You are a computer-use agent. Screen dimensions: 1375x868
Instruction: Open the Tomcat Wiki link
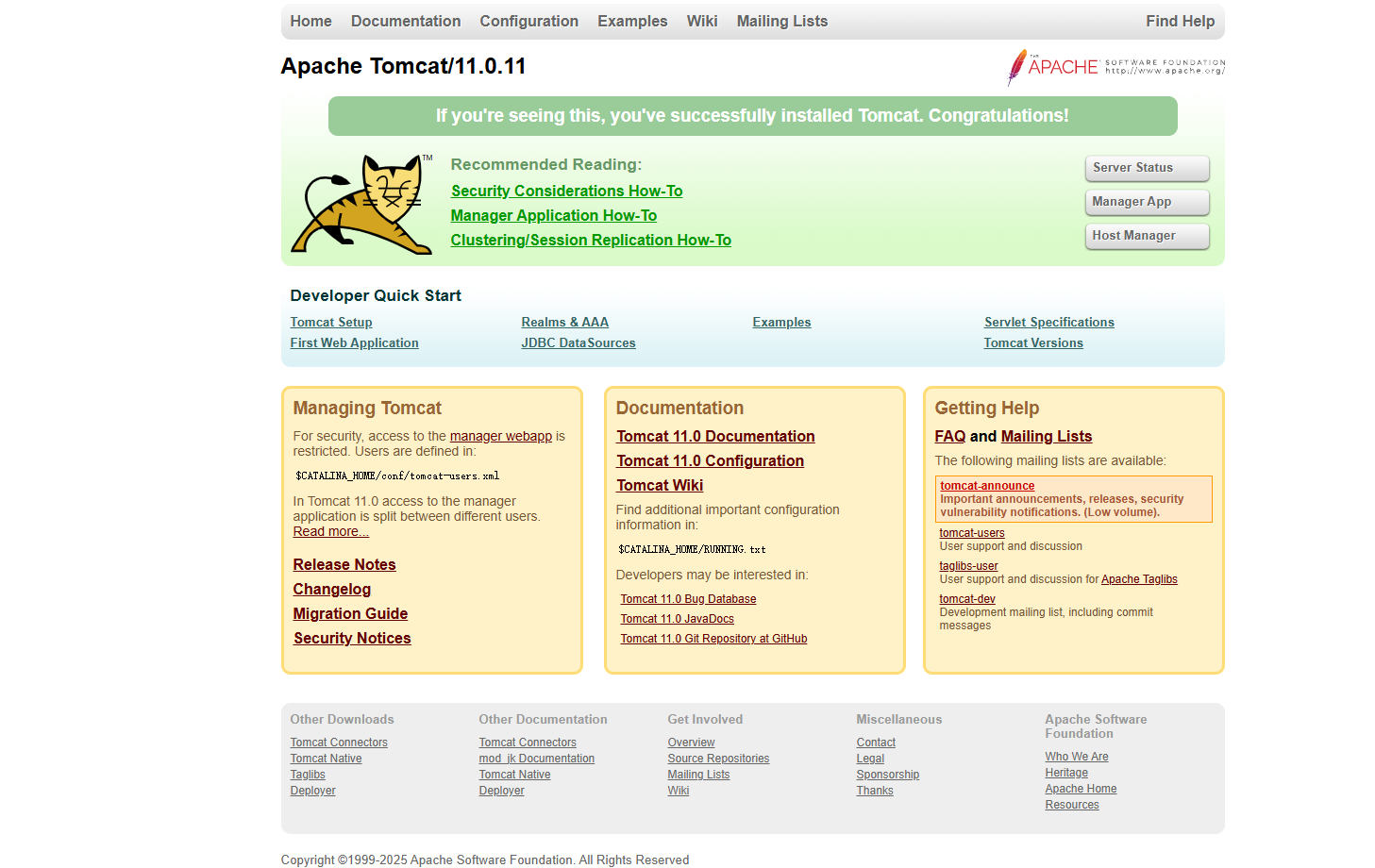coord(660,485)
